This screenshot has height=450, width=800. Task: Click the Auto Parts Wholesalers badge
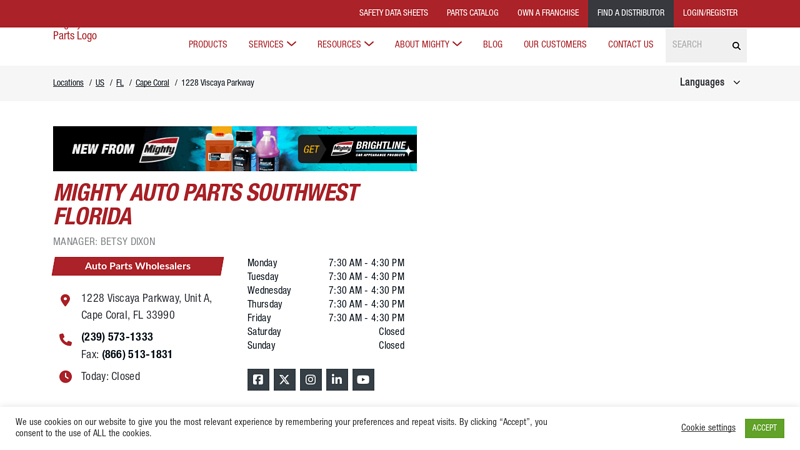point(138,266)
